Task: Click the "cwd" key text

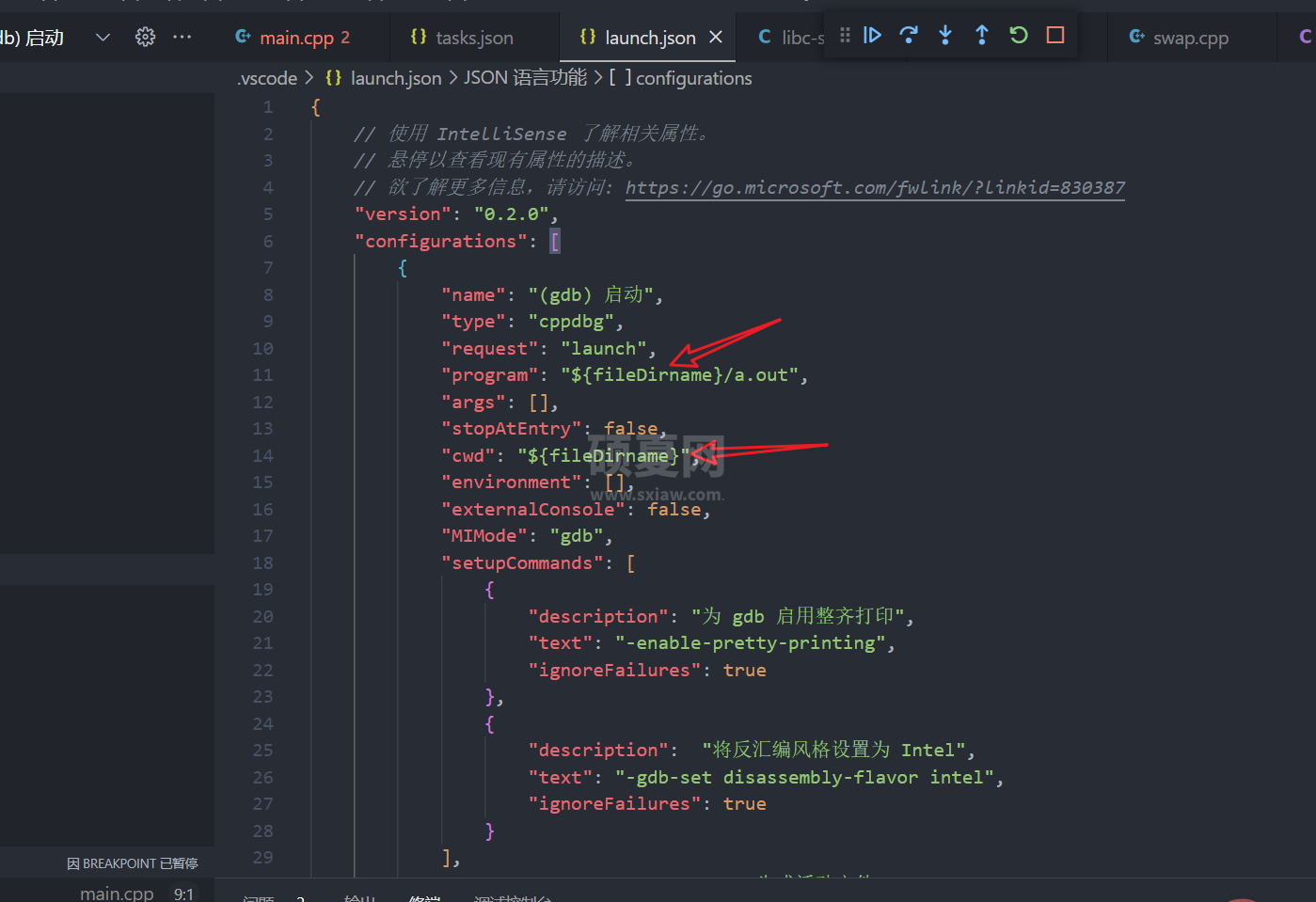Action: pos(468,455)
